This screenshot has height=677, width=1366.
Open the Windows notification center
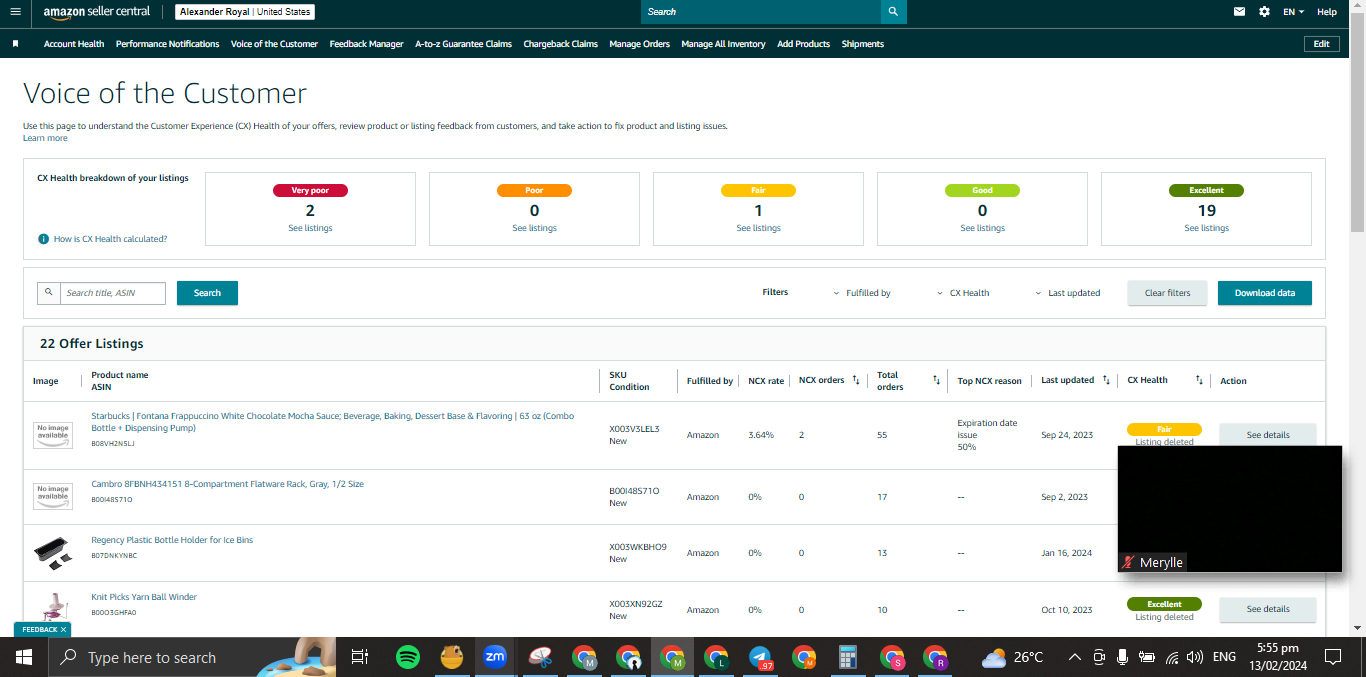point(1332,657)
